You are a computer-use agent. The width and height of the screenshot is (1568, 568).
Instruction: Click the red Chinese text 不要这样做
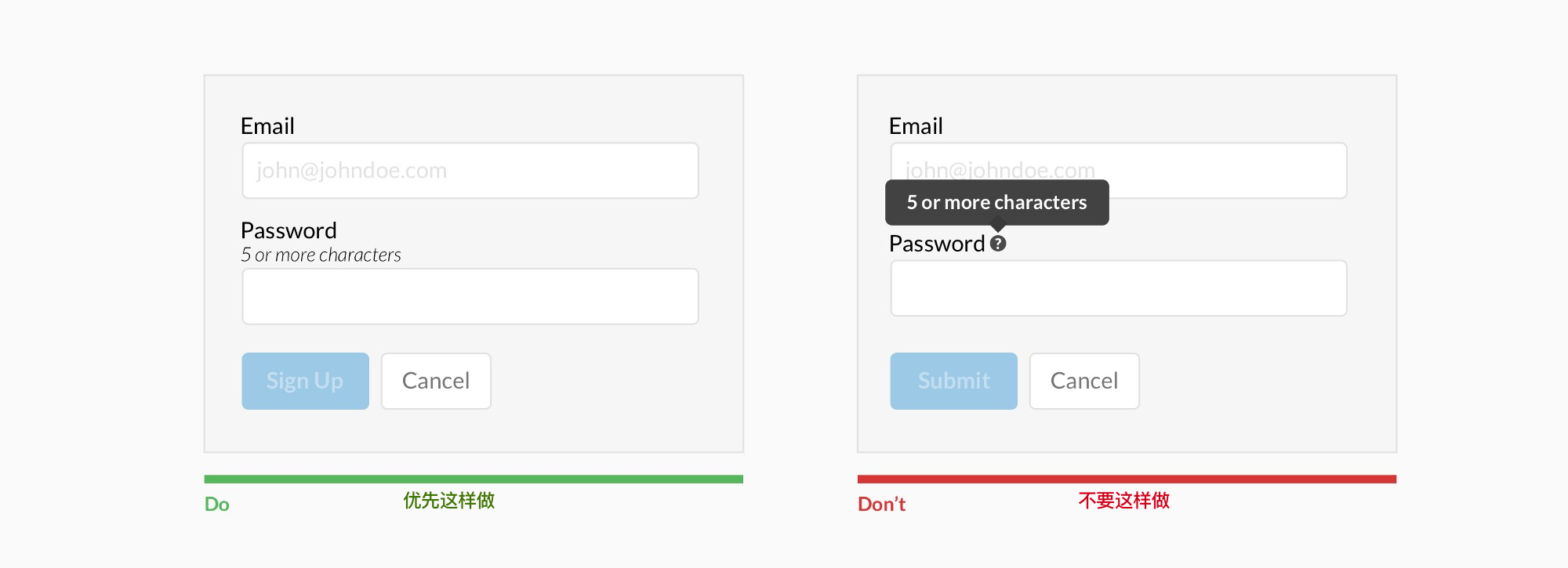point(1124,501)
